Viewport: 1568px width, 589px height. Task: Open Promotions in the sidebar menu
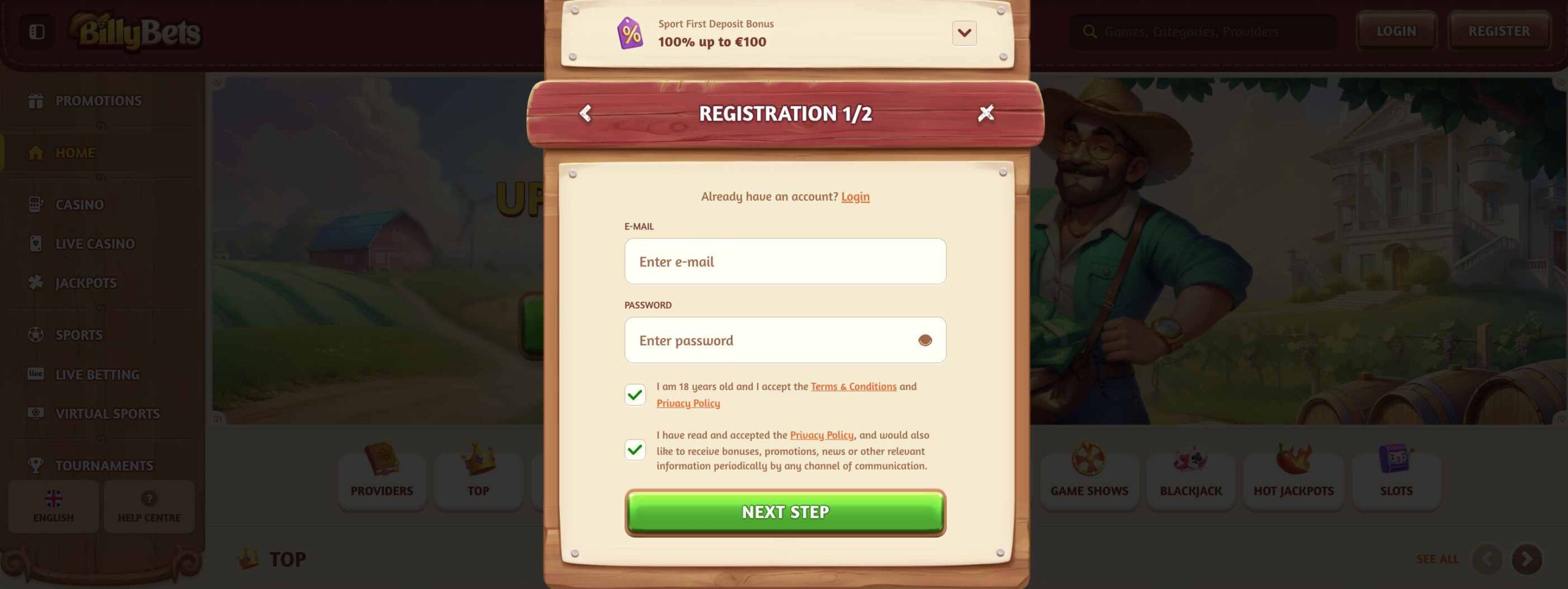click(x=98, y=100)
